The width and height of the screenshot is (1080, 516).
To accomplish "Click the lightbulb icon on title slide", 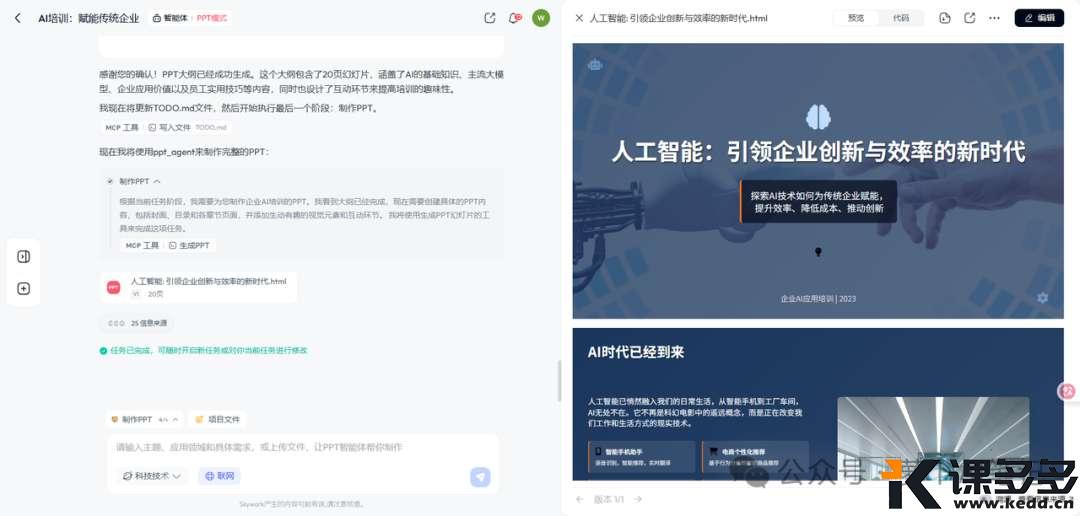I will [818, 251].
